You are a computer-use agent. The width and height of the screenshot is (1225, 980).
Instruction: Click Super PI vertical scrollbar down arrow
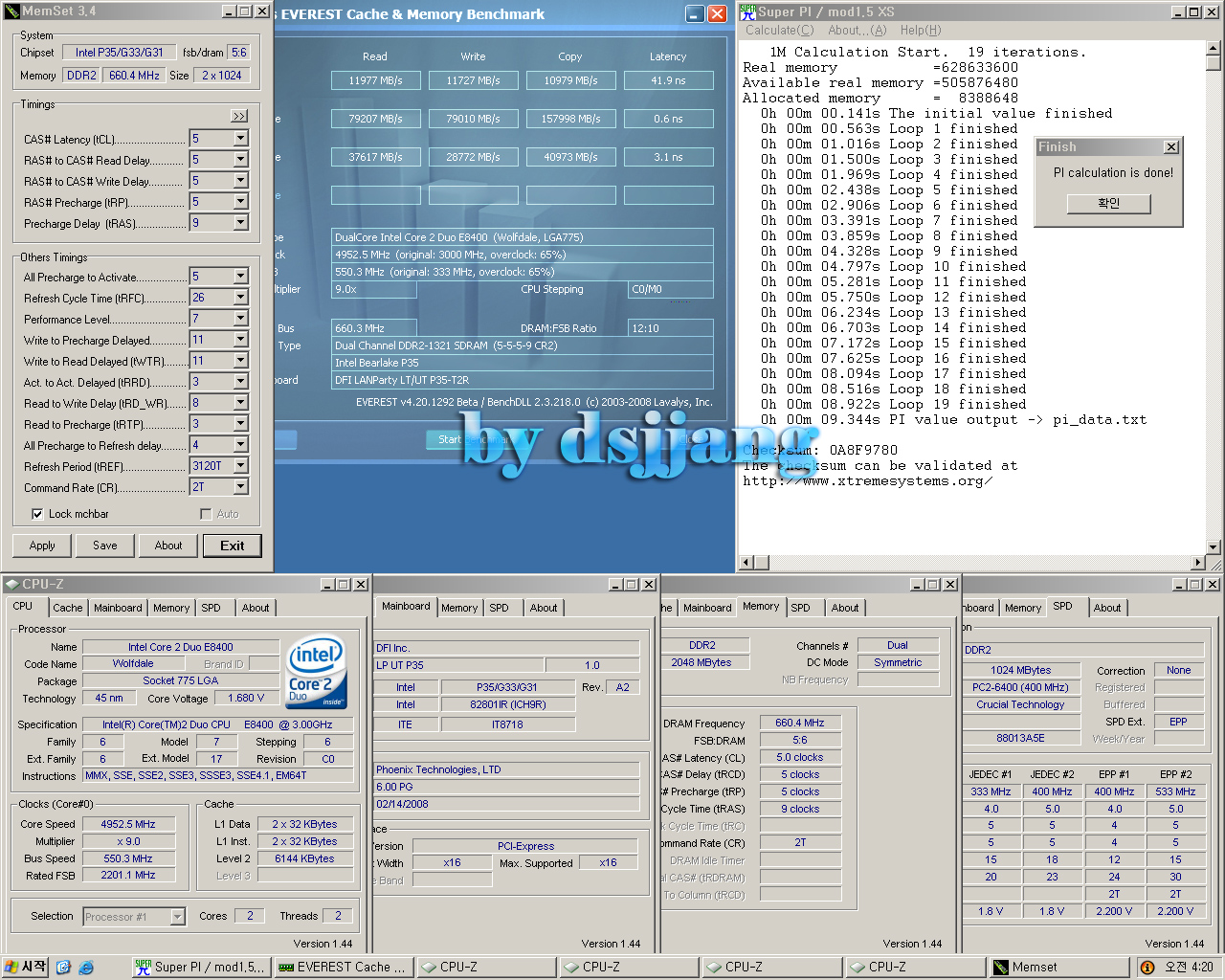(1214, 547)
